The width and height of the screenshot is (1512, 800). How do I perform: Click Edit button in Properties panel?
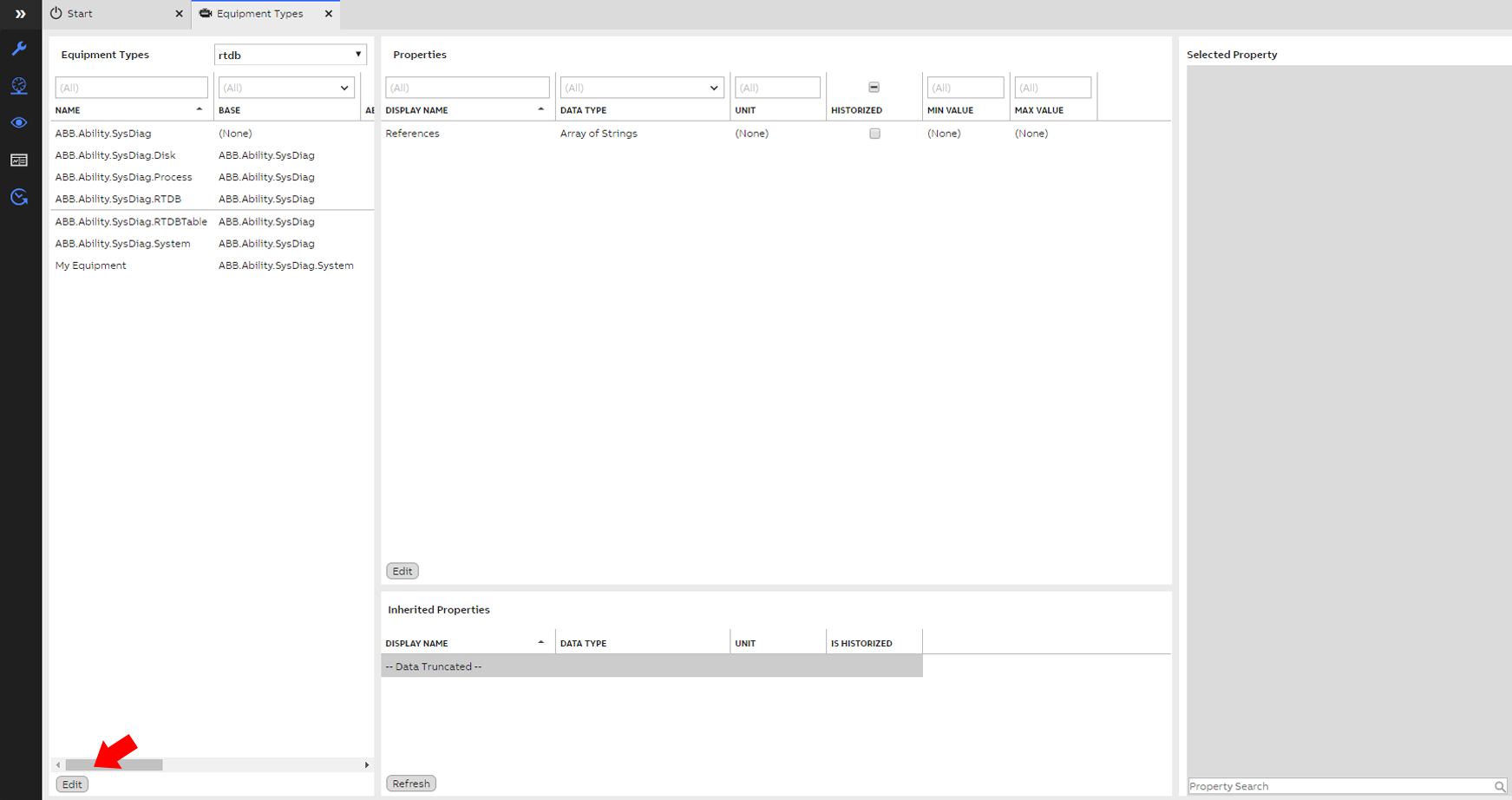(x=403, y=571)
